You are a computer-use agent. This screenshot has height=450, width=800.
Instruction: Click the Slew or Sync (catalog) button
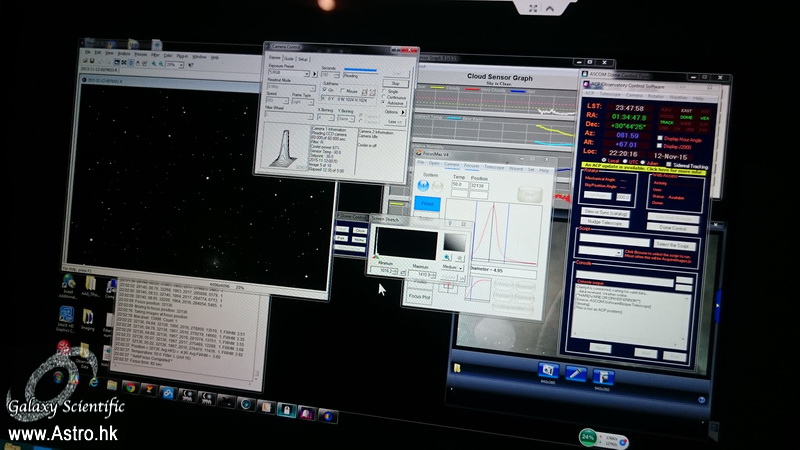coord(605,212)
